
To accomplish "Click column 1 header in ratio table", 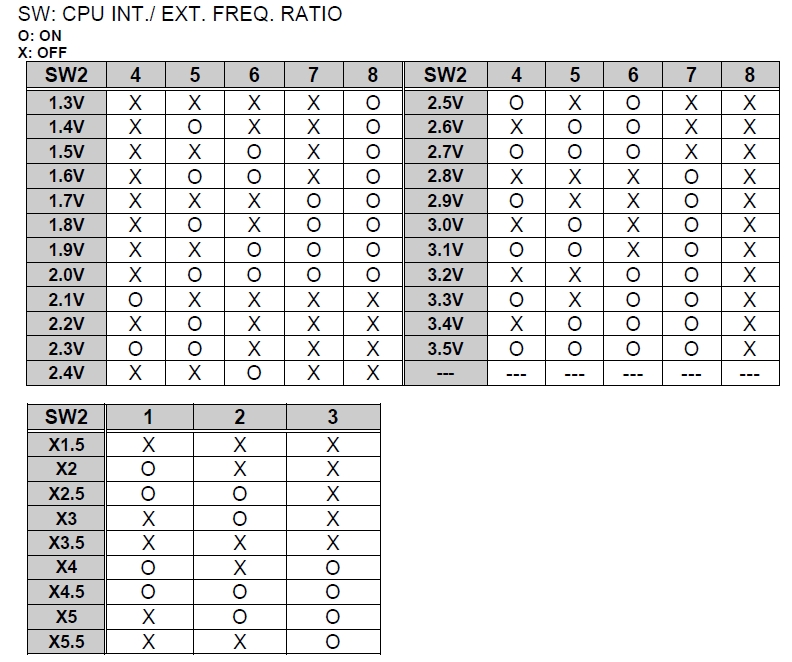I will (148, 417).
